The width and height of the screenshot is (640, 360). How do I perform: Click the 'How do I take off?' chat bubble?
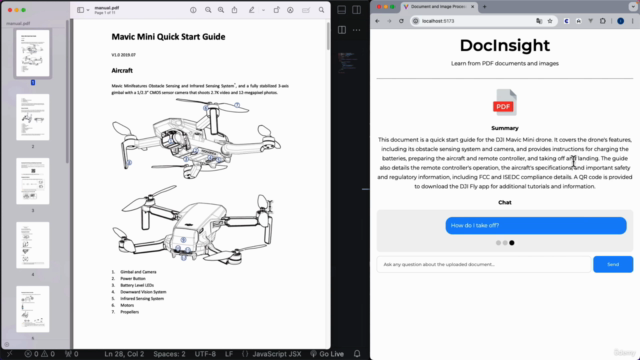click(536, 226)
